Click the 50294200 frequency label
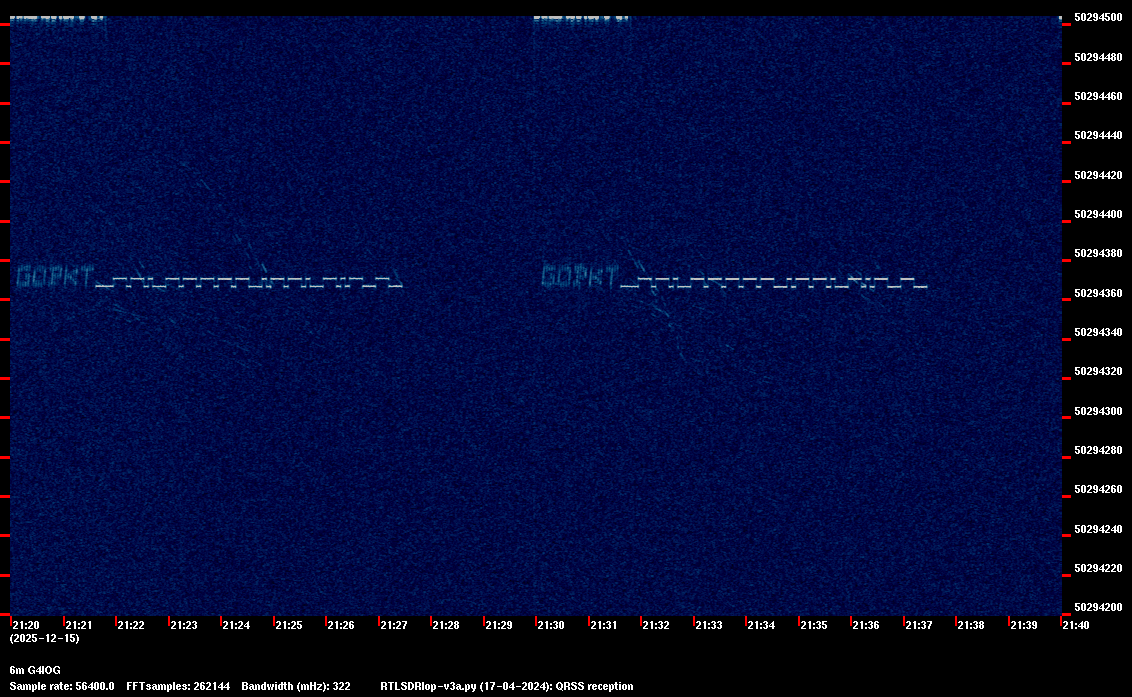 pyautogui.click(x=1098, y=607)
